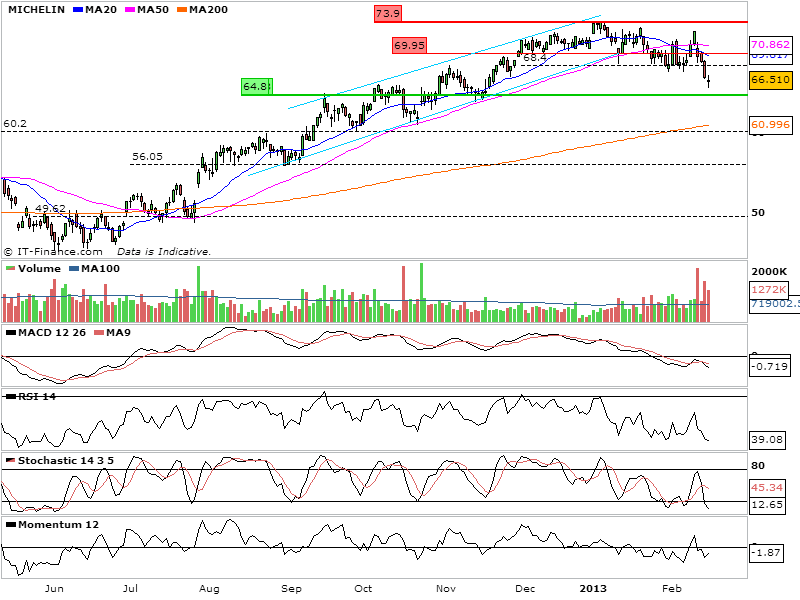Click the red 45.34 stochastic value
The height and width of the screenshot is (600, 800).
coord(767,488)
